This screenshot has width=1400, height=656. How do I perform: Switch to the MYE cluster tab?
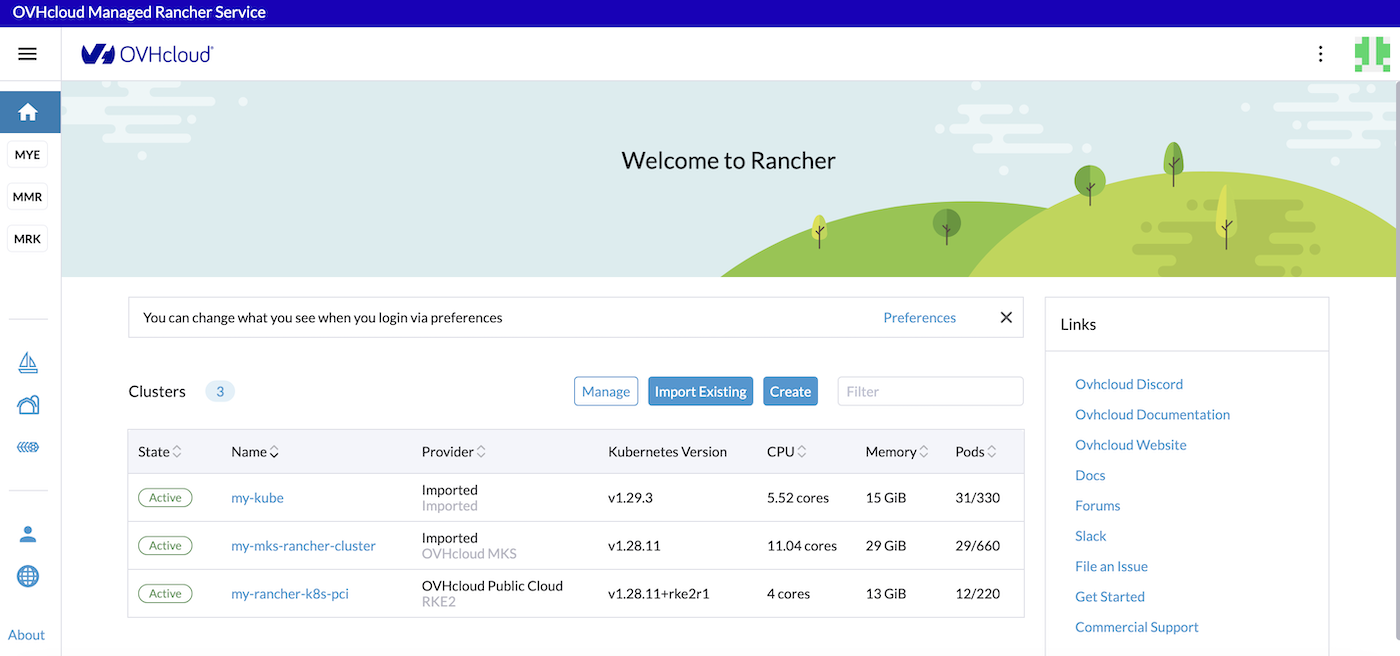pos(27,154)
